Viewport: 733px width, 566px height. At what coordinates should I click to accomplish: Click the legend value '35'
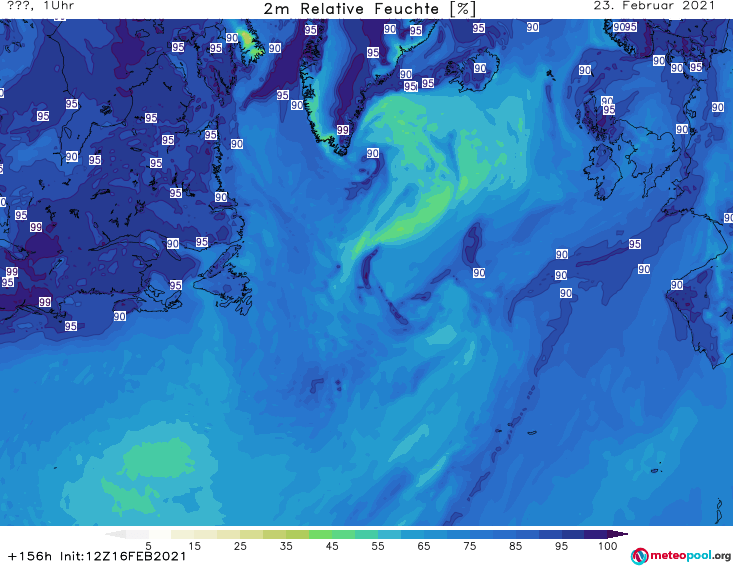coord(286,546)
